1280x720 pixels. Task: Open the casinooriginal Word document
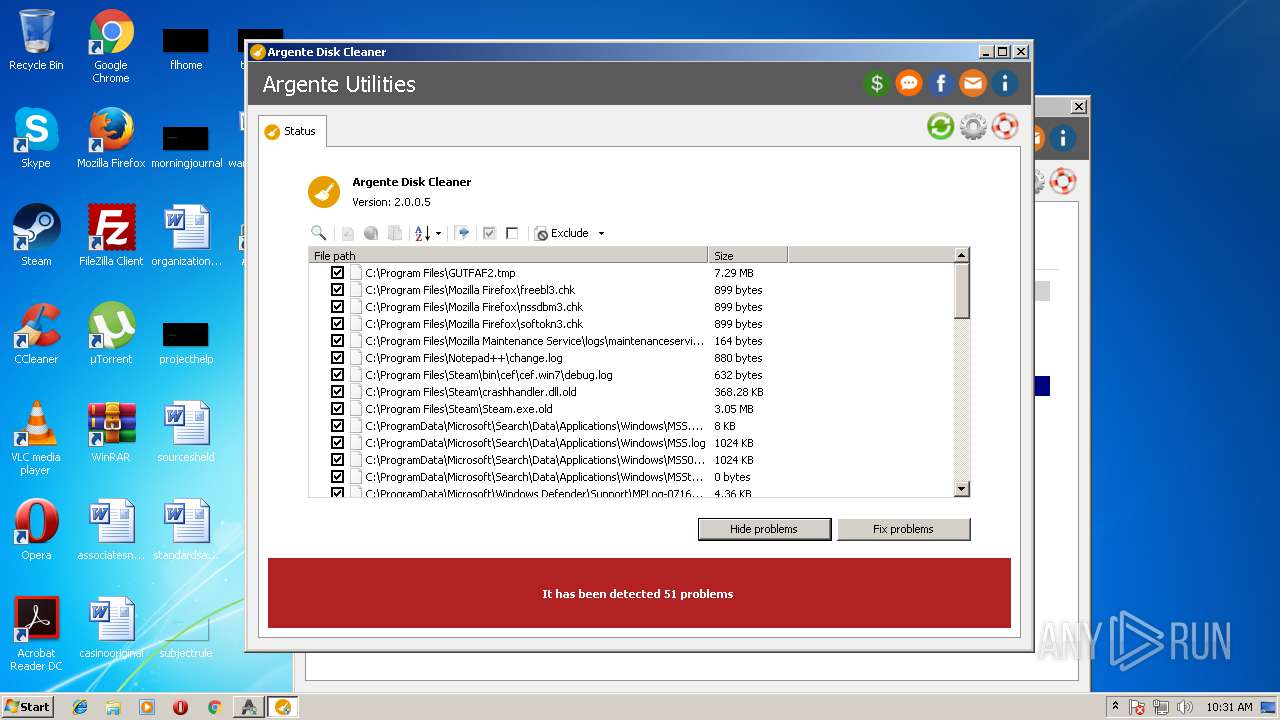tap(111, 628)
